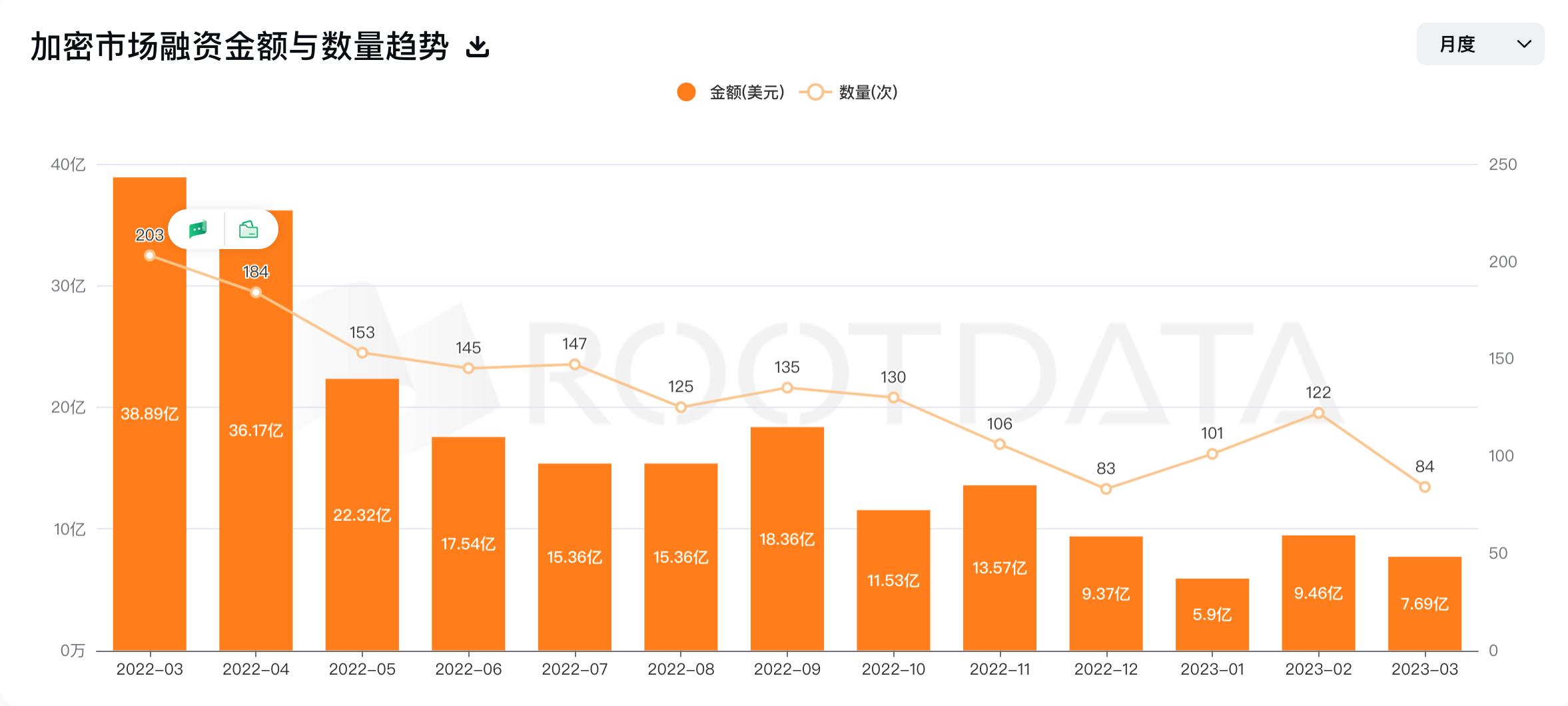Click the chart title 加密市场融资金额与数量趋势
1568x706 pixels.
(240, 46)
